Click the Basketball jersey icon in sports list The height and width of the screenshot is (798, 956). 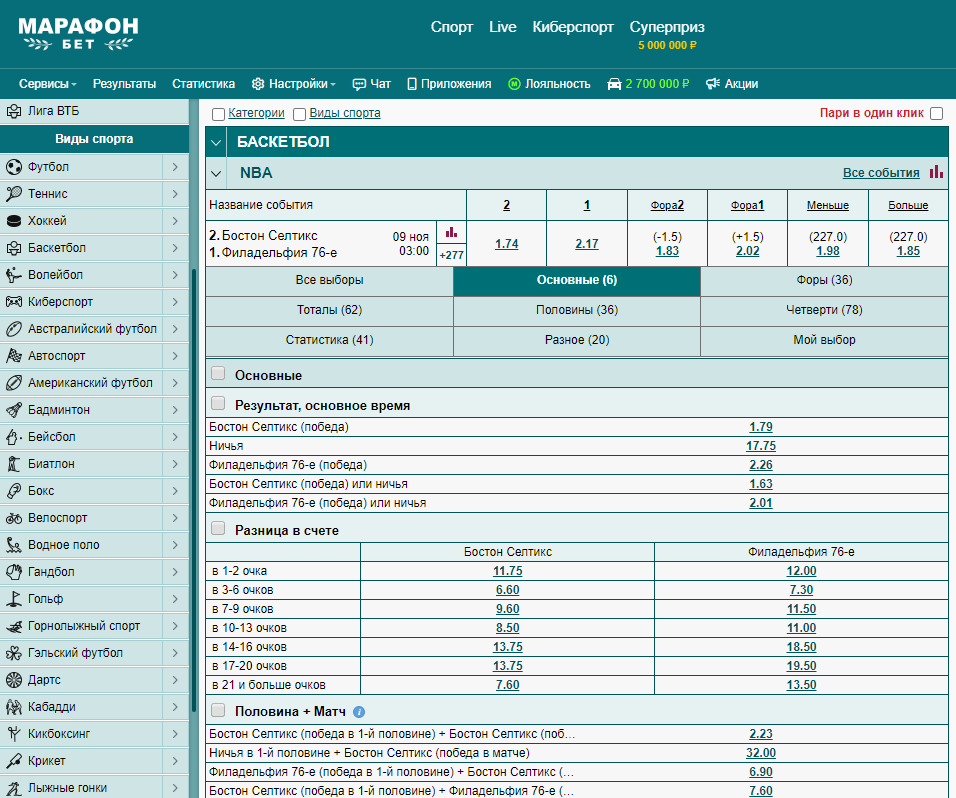pyautogui.click(x=13, y=248)
